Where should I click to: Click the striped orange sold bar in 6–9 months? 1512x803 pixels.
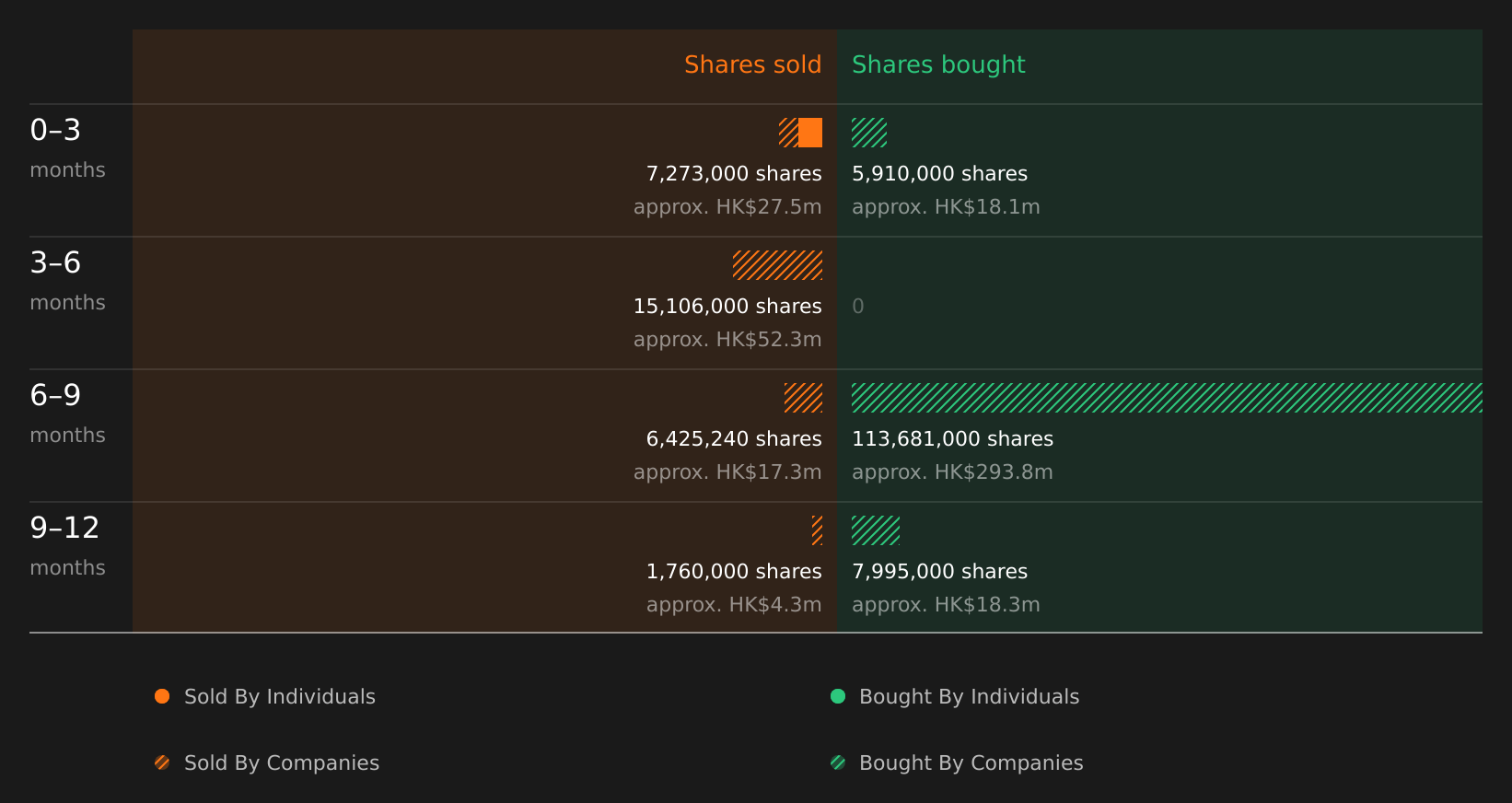803,398
